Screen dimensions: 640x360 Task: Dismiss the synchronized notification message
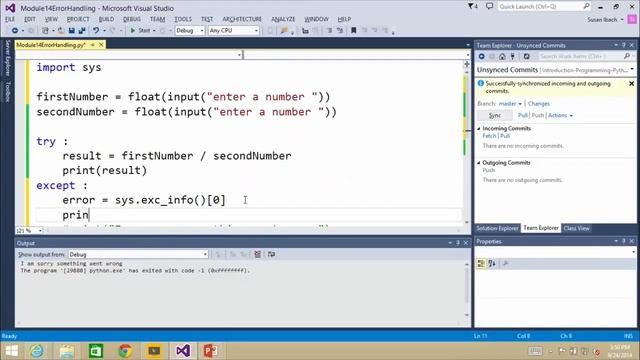(x=631, y=83)
